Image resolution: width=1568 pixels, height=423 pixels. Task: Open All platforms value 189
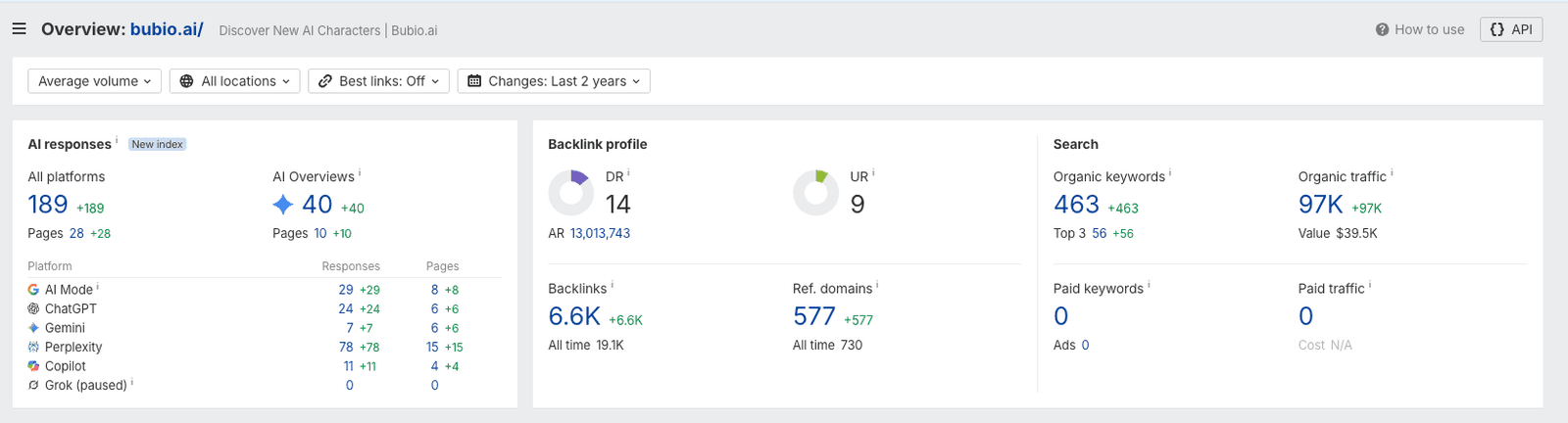pyautogui.click(x=48, y=205)
